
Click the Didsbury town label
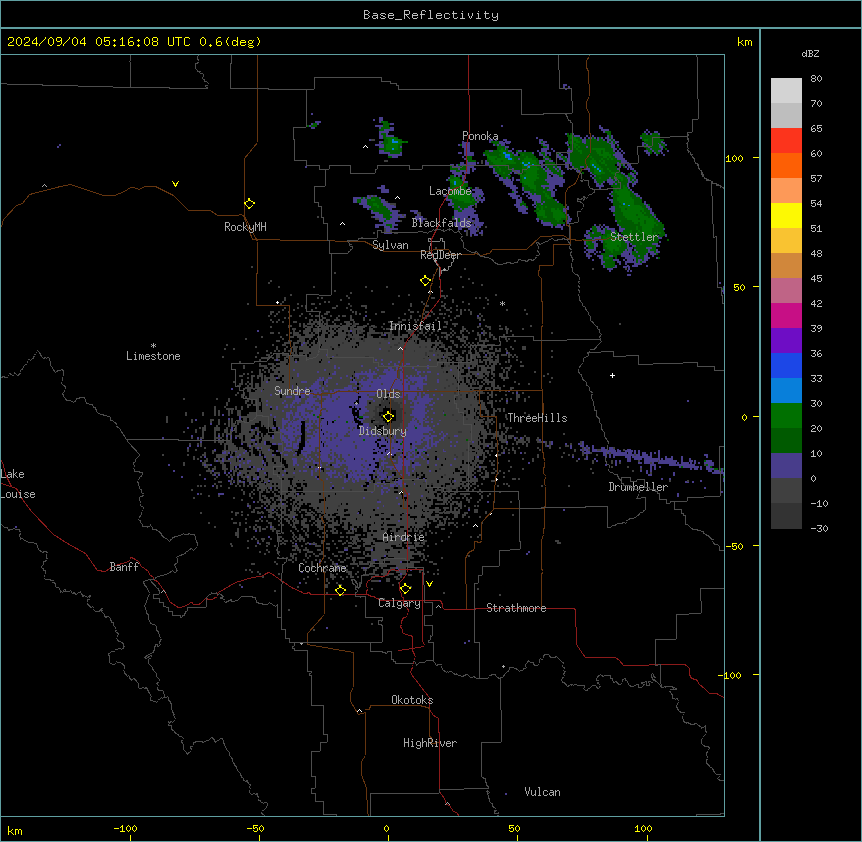[383, 431]
